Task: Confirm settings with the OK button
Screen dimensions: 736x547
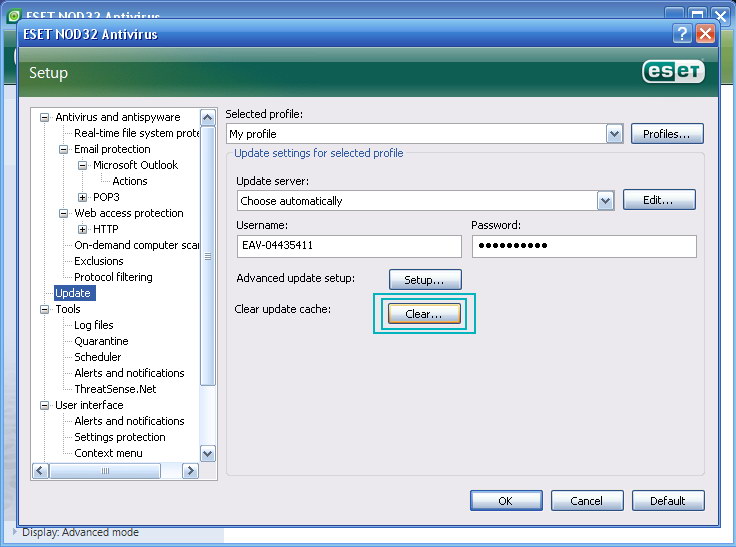Action: 506,501
